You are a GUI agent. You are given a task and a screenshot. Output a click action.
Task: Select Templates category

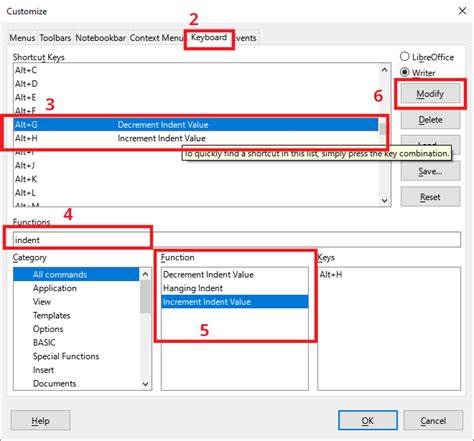(x=76, y=315)
